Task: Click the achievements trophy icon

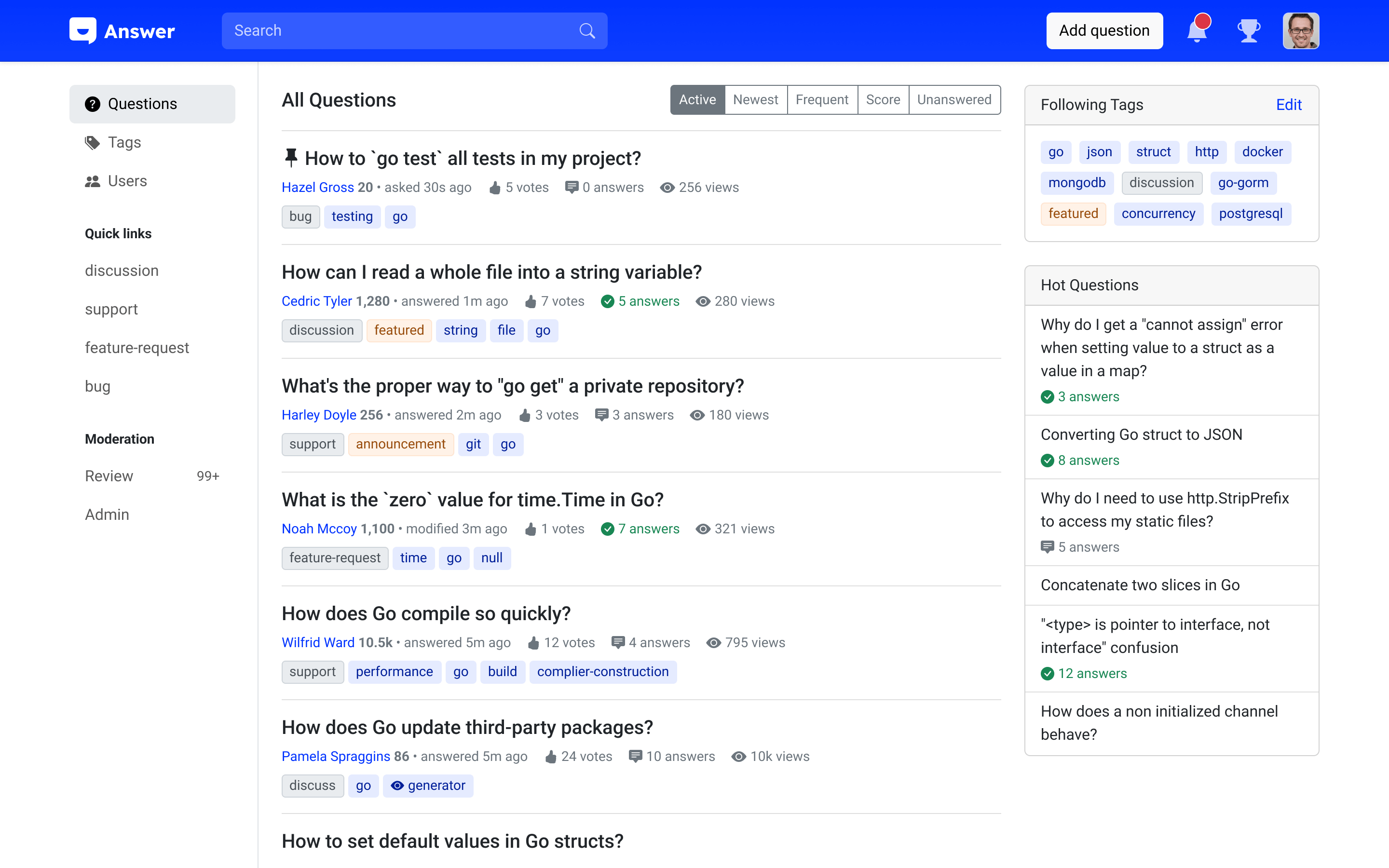Action: pos(1248,31)
